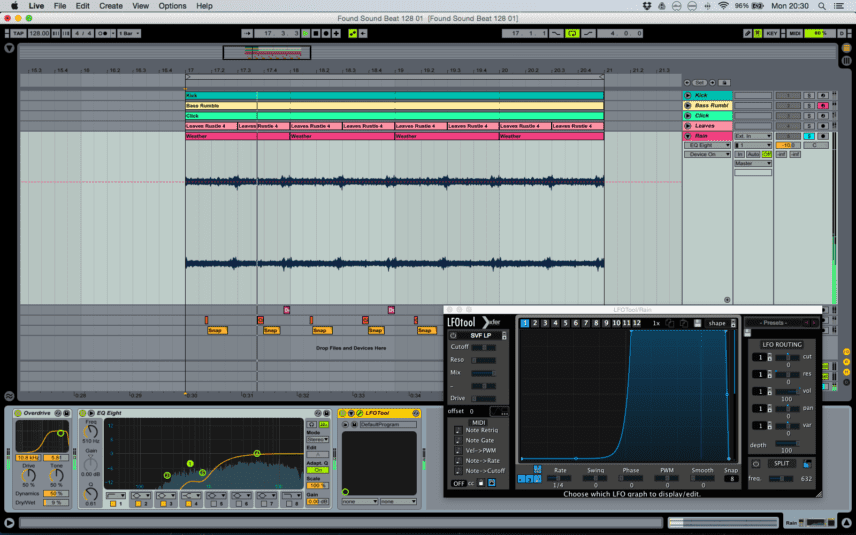
Task: Open LFOtool Presets selector
Action: pos(774,323)
